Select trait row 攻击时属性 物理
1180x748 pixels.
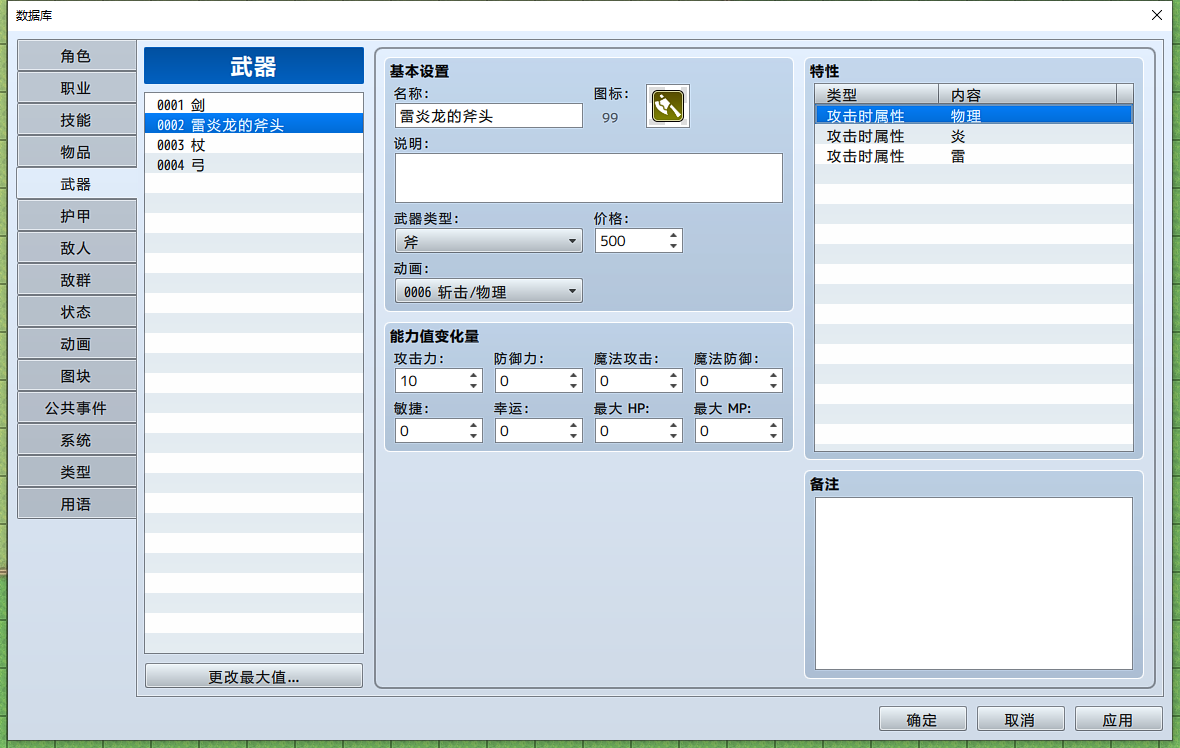974,116
